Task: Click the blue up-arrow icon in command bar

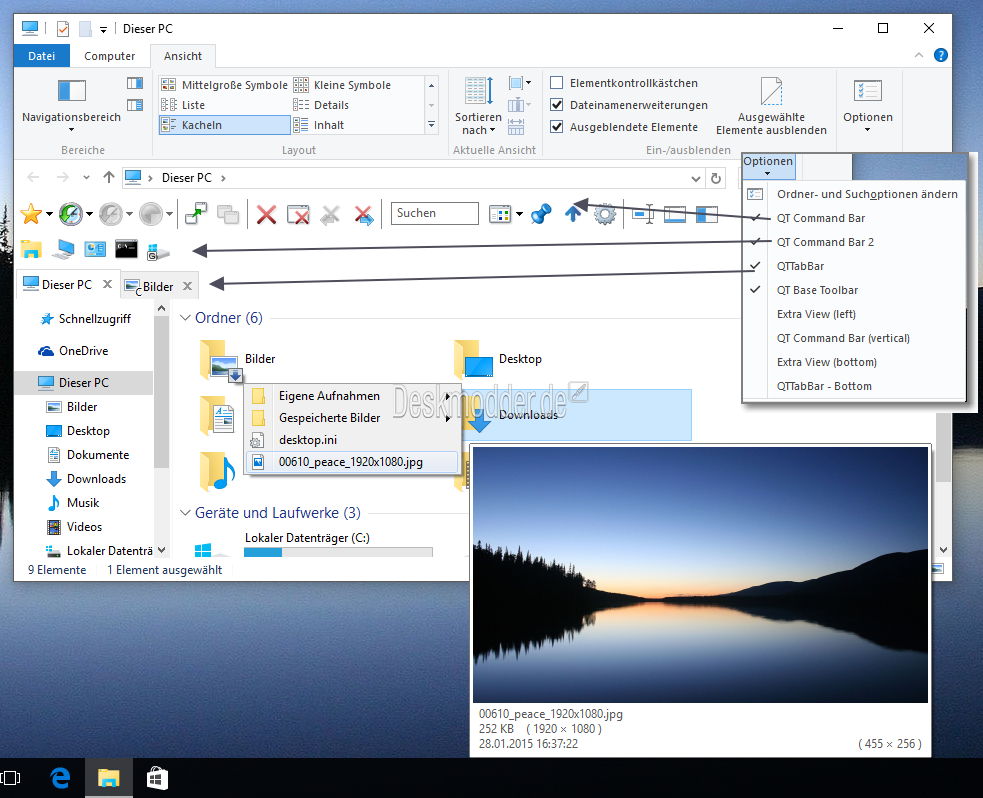Action: [x=573, y=214]
